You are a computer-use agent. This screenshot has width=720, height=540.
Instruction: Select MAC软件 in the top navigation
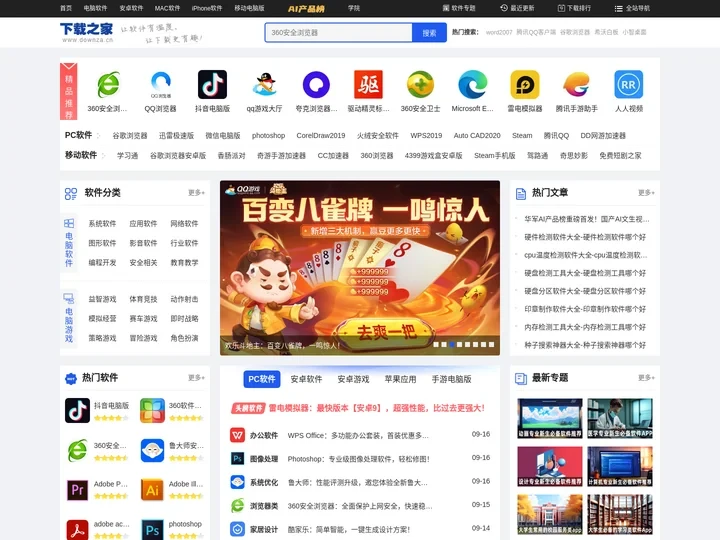(167, 8)
